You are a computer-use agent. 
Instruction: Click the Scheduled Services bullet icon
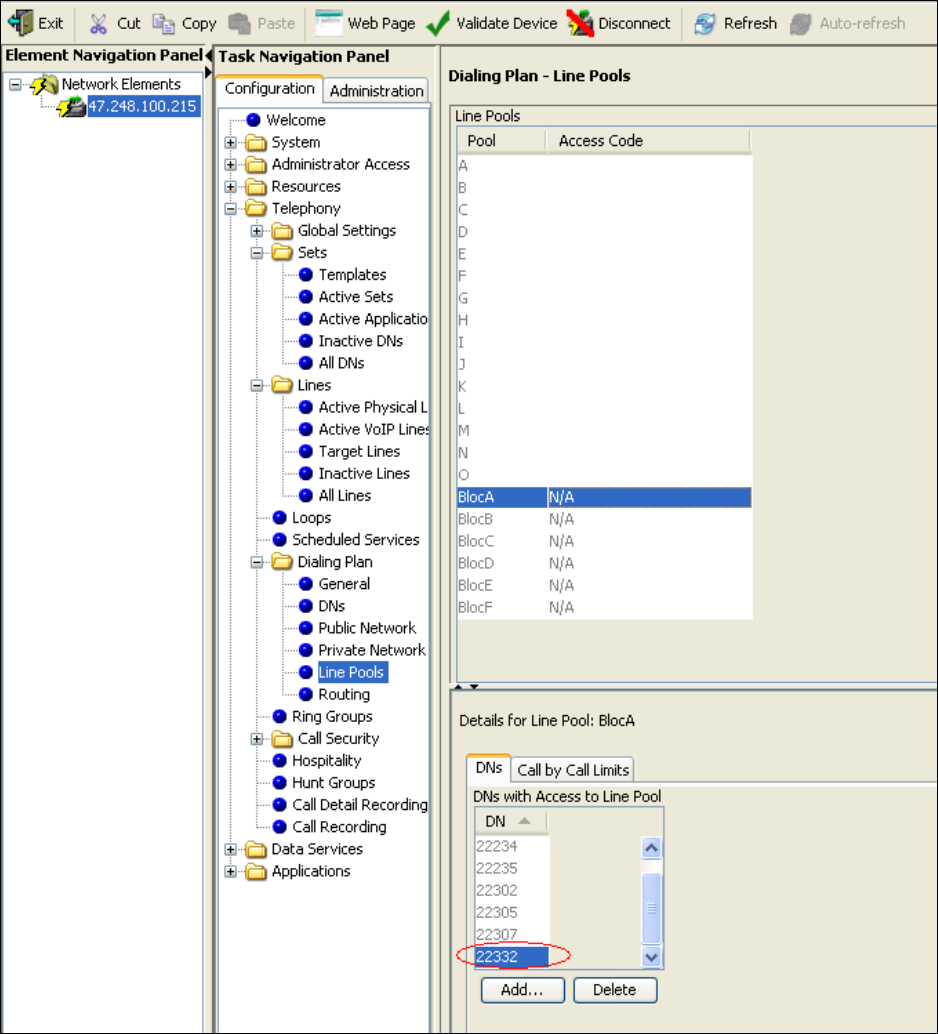[x=280, y=539]
